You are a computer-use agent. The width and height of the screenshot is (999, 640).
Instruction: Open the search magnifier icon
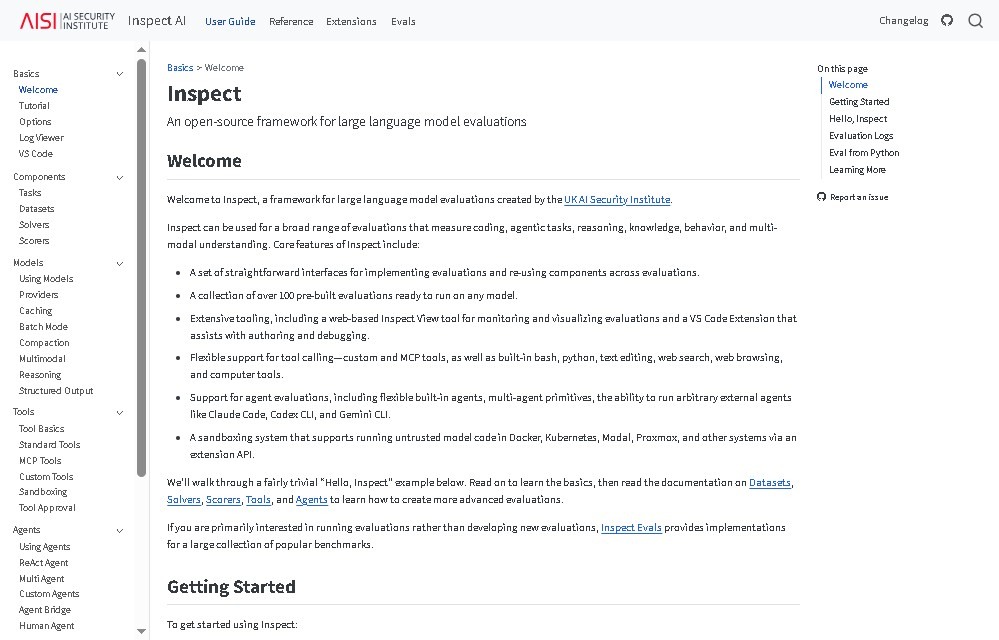tap(975, 20)
